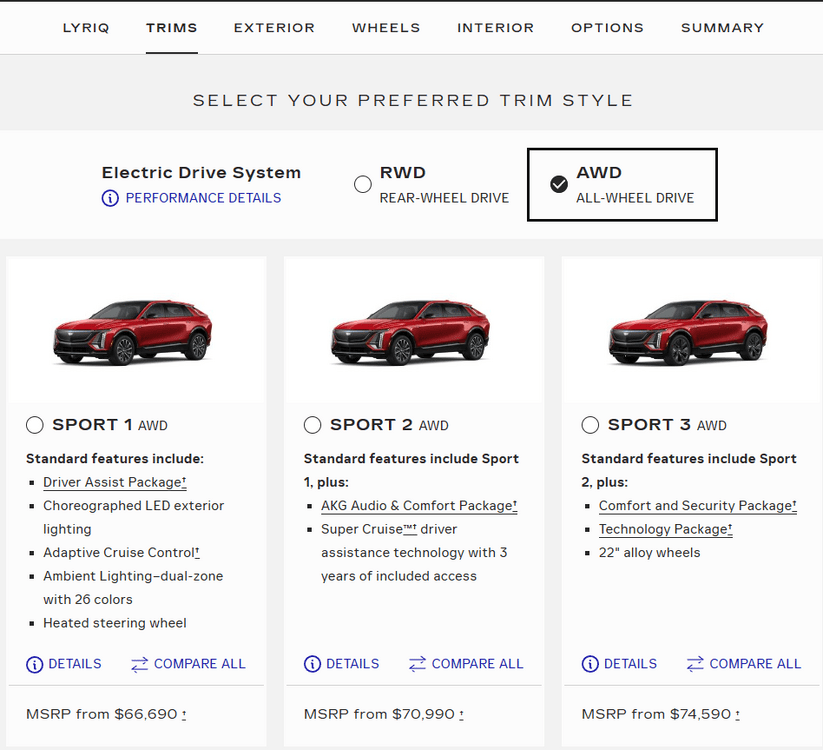The width and height of the screenshot is (823, 750).
Task: Open the Driver Assist Package link
Action: coord(113,482)
